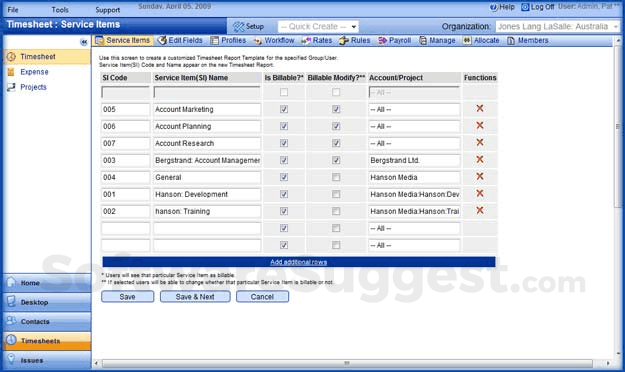Image resolution: width=625 pixels, height=372 pixels.
Task: Click the Members icon
Action: [511, 41]
